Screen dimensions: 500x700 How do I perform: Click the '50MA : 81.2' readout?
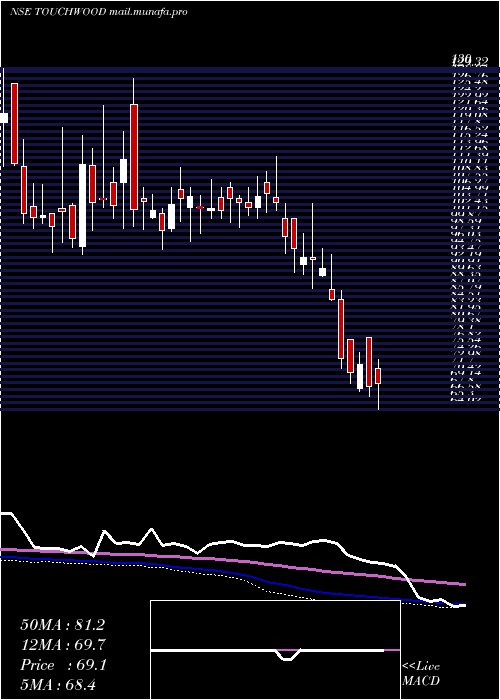tap(63, 625)
